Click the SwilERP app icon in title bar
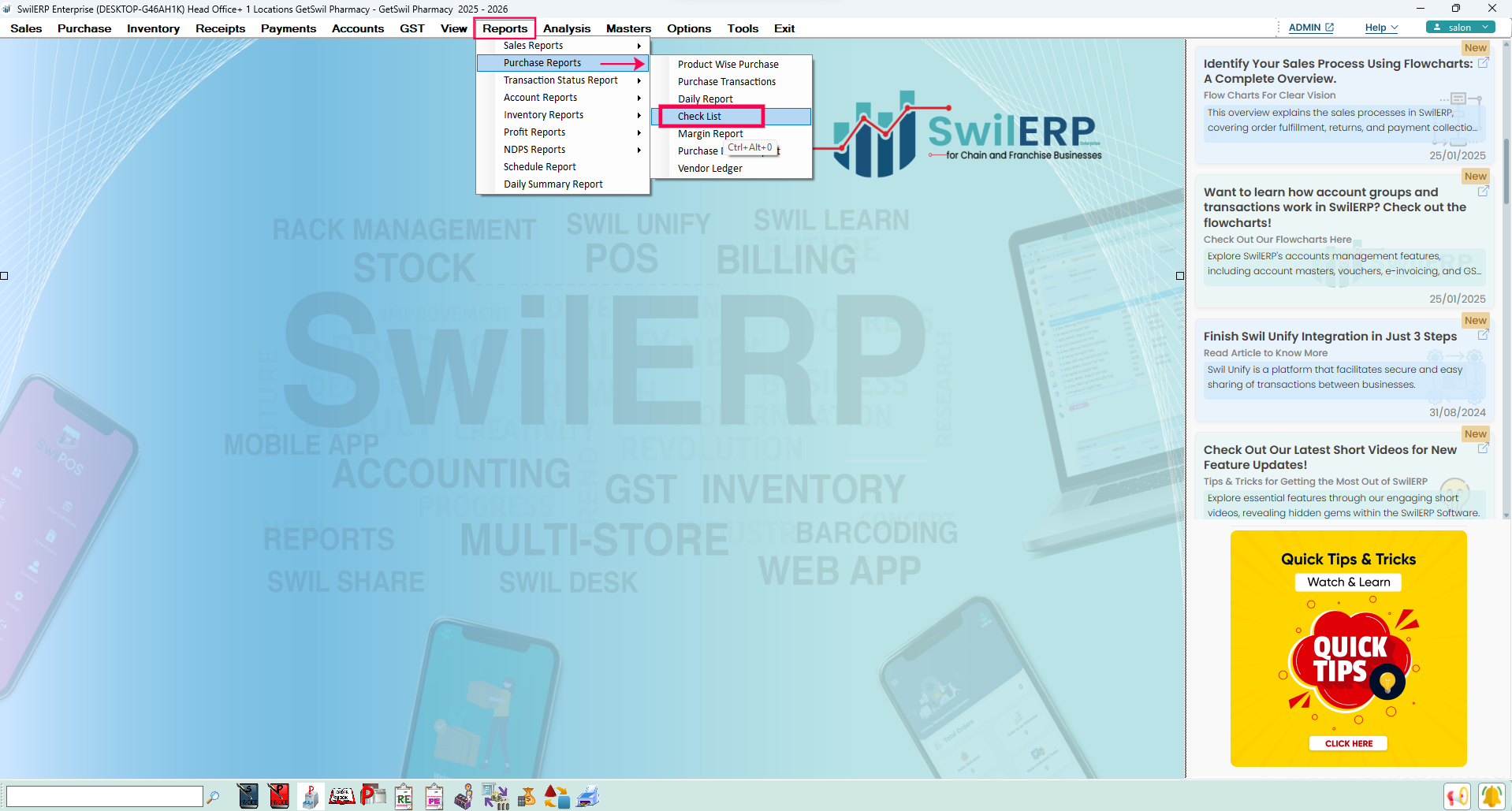 [7, 9]
